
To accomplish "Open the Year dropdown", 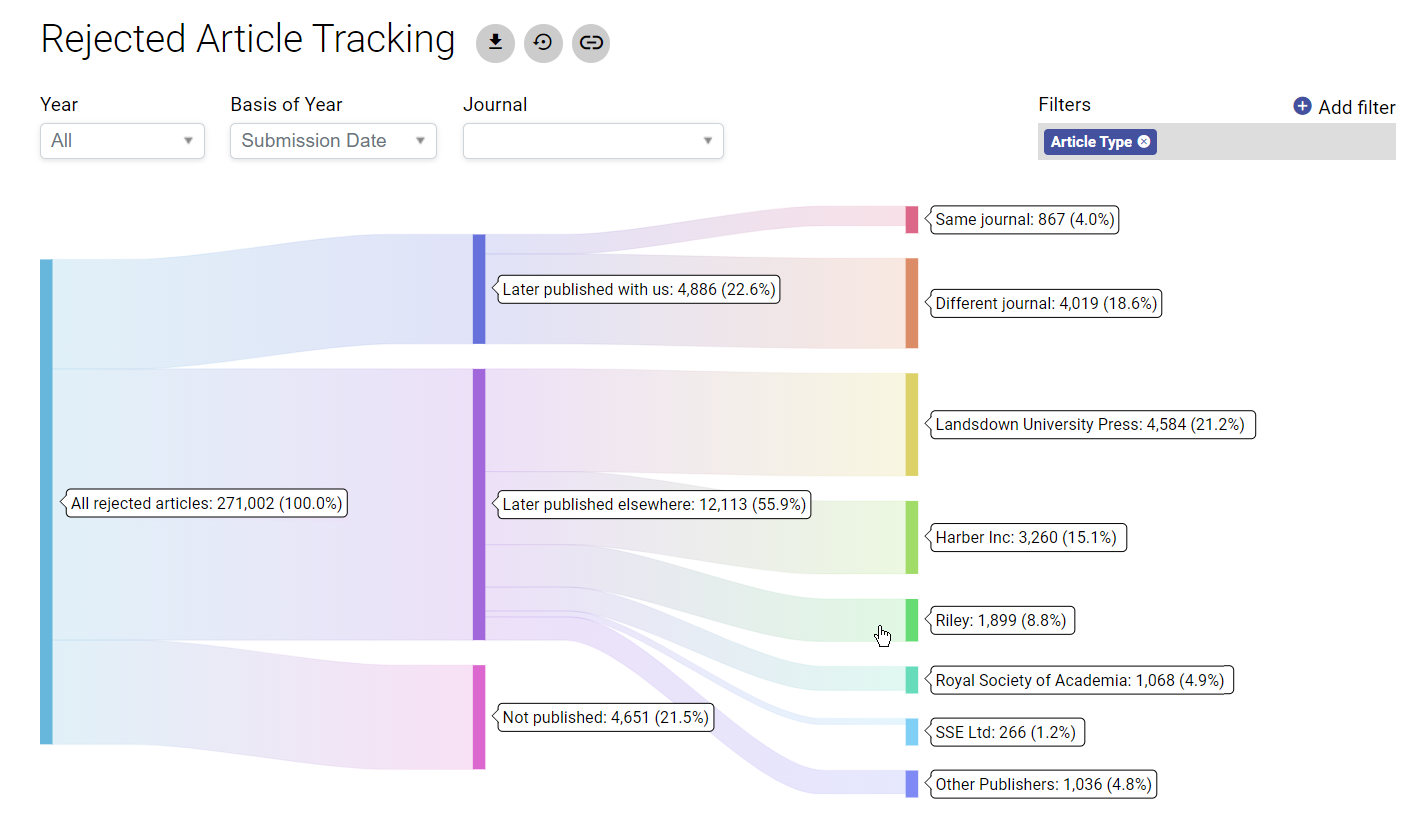I will click(122, 141).
